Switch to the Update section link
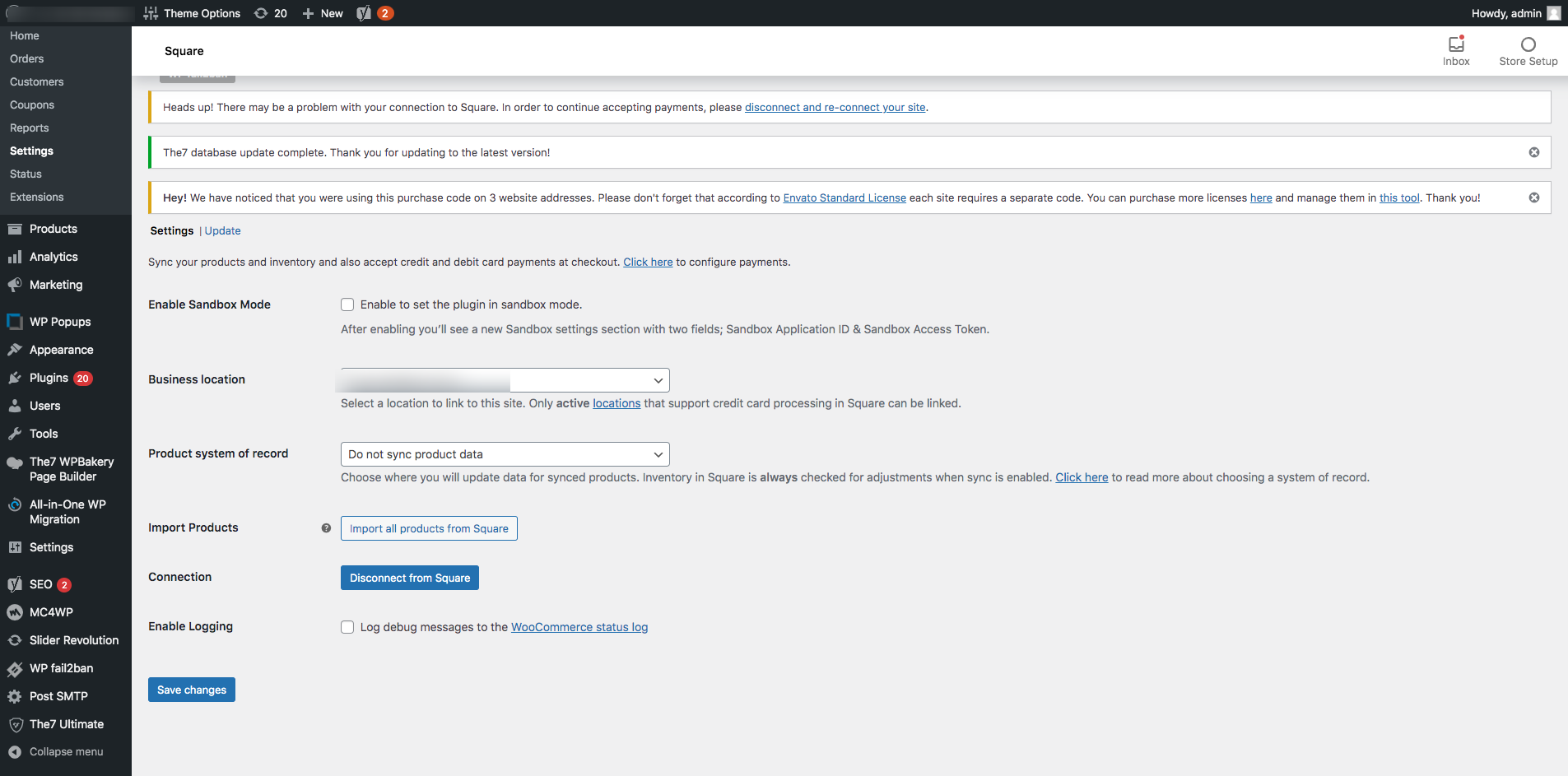The height and width of the screenshot is (776, 1568). click(223, 231)
